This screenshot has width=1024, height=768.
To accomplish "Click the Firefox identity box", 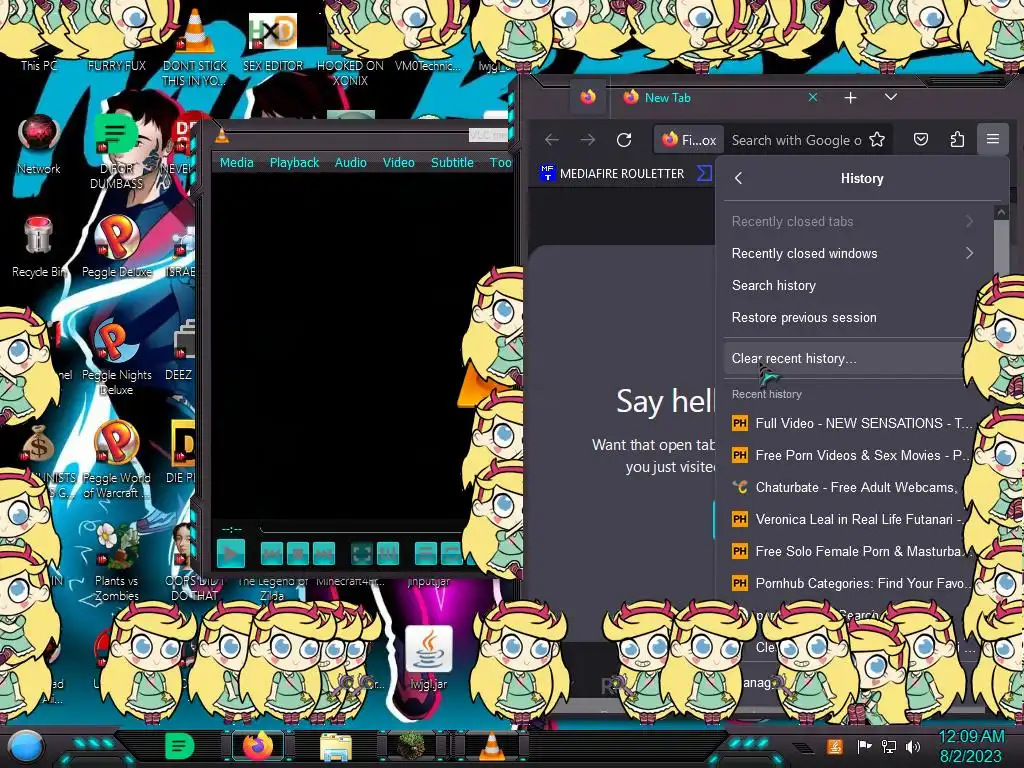I will click(689, 140).
